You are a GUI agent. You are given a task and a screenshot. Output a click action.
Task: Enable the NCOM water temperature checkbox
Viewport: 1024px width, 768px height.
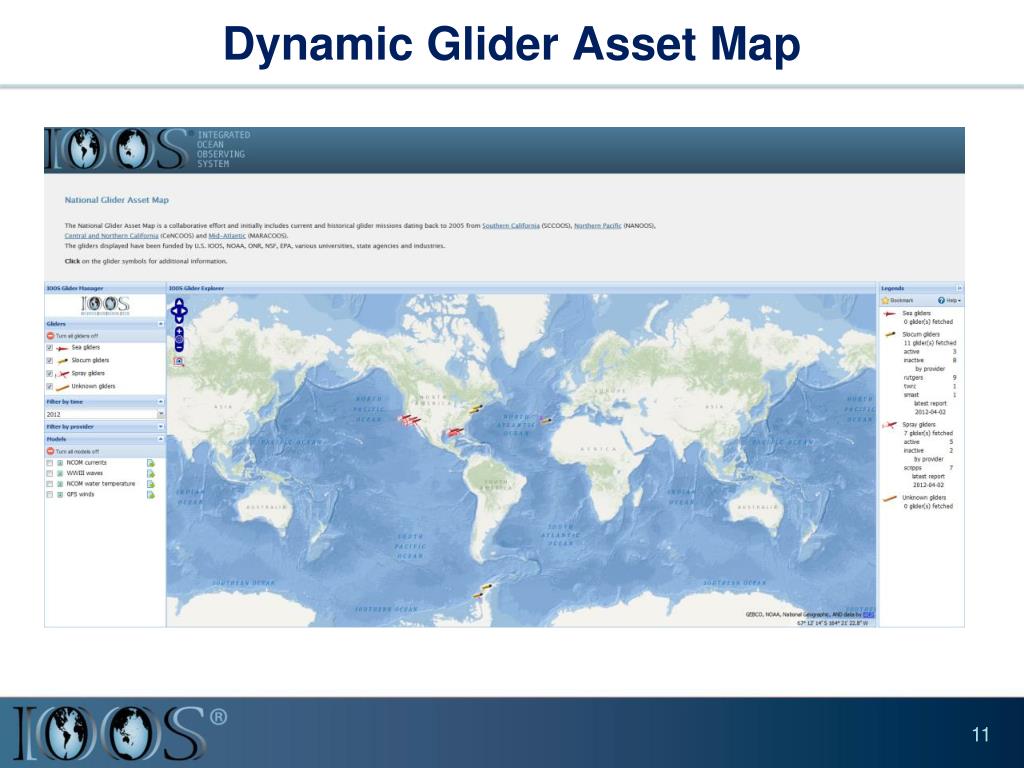tap(50, 485)
